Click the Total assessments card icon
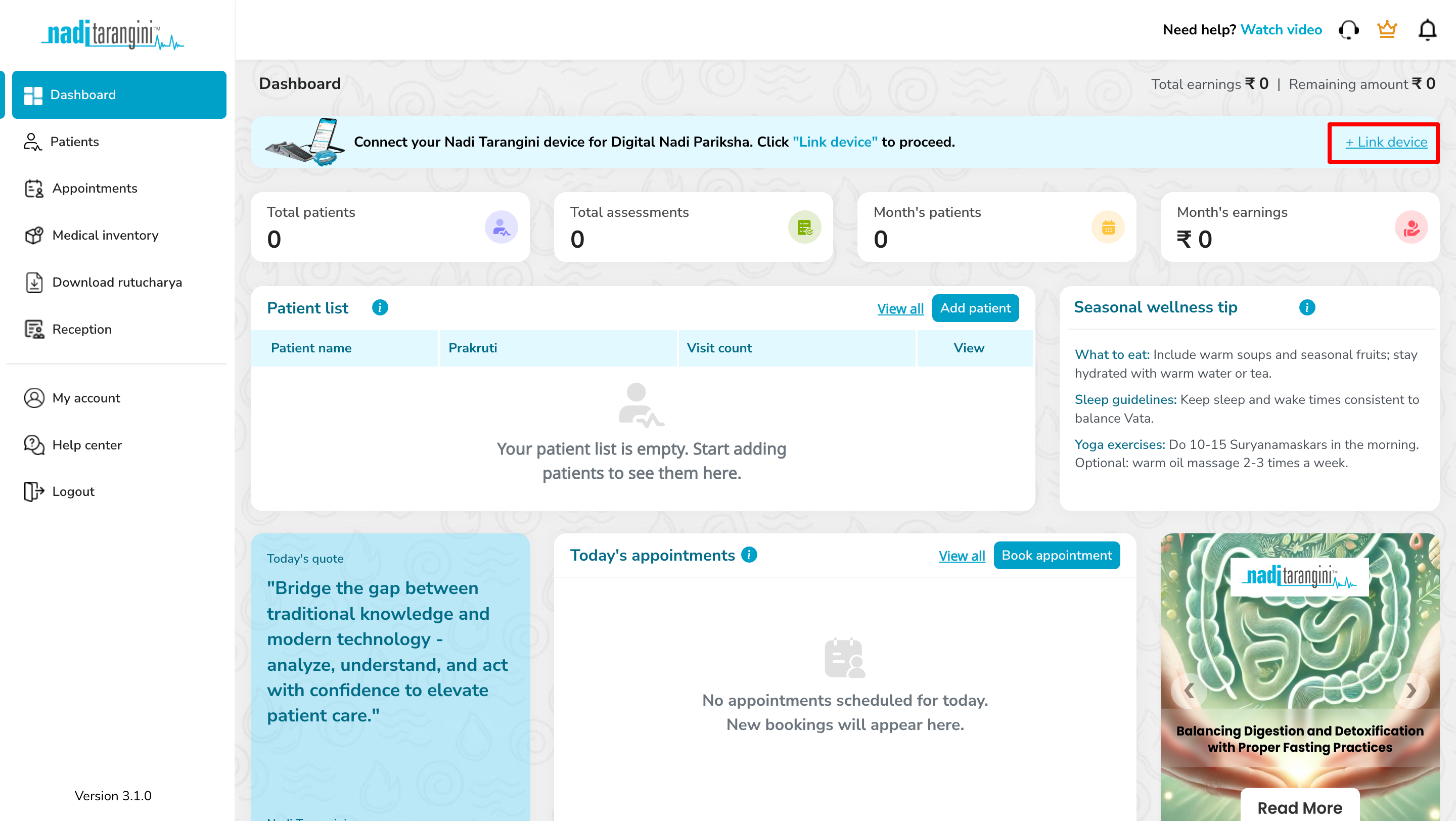Image resolution: width=1456 pixels, height=821 pixels. [804, 227]
